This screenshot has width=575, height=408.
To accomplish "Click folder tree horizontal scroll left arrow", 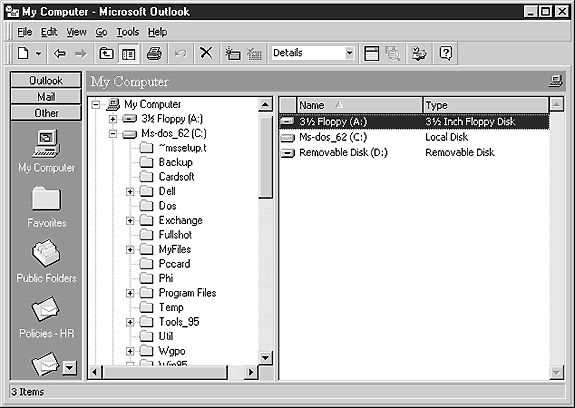I will (x=95, y=372).
